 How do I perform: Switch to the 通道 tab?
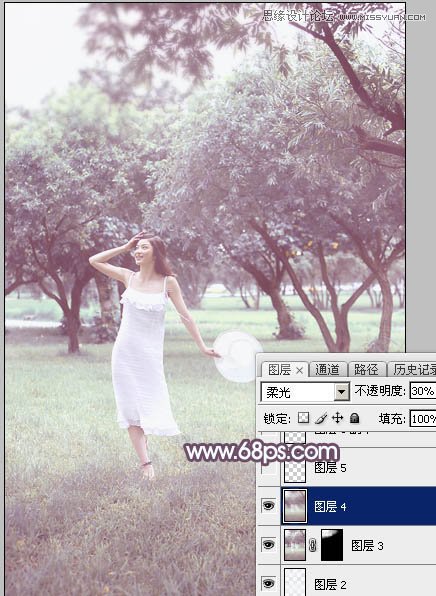click(327, 369)
